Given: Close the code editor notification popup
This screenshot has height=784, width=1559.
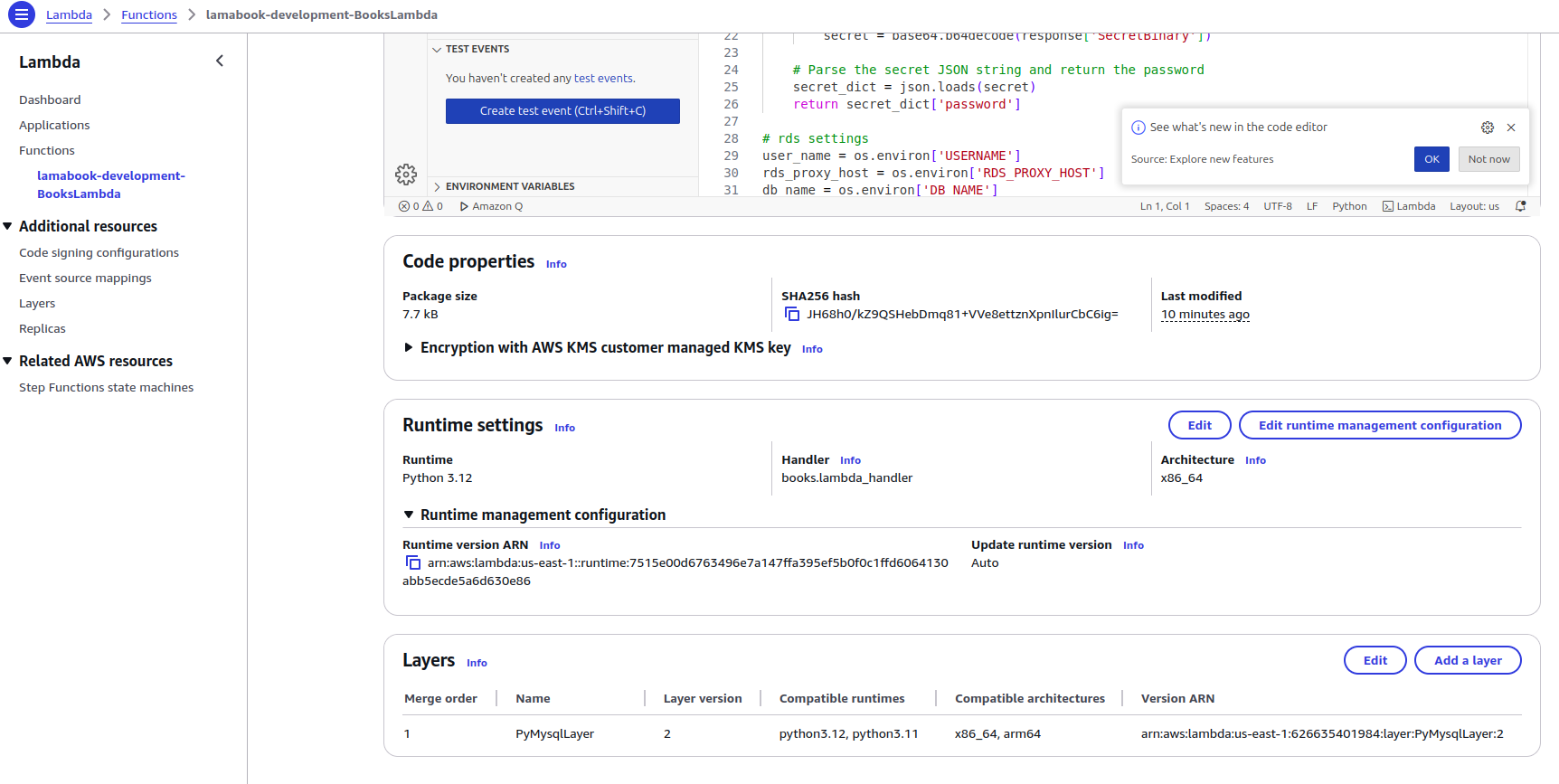Looking at the screenshot, I should [x=1511, y=128].
